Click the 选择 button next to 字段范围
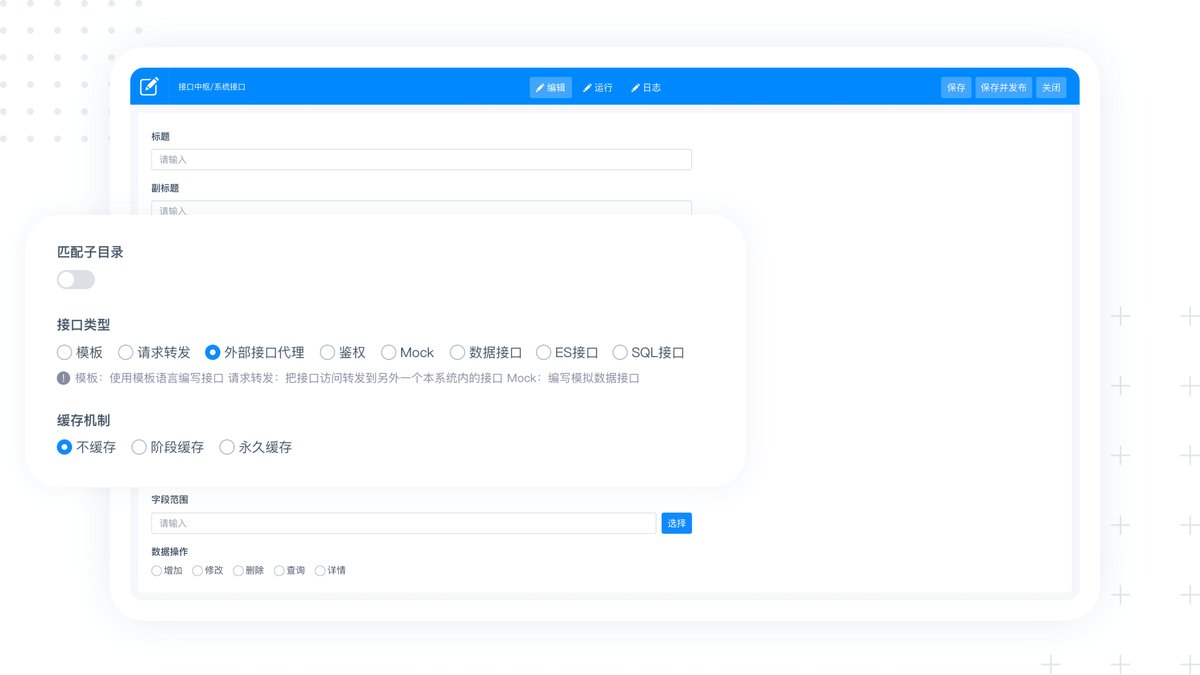Image resolution: width=1200 pixels, height=675 pixels. point(677,523)
